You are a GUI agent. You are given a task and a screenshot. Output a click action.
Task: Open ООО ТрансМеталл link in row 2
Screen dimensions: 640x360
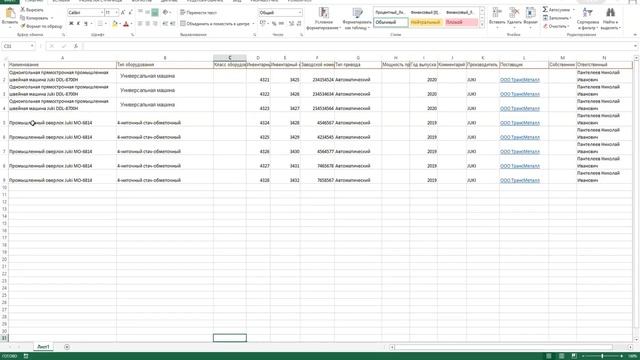pos(520,80)
